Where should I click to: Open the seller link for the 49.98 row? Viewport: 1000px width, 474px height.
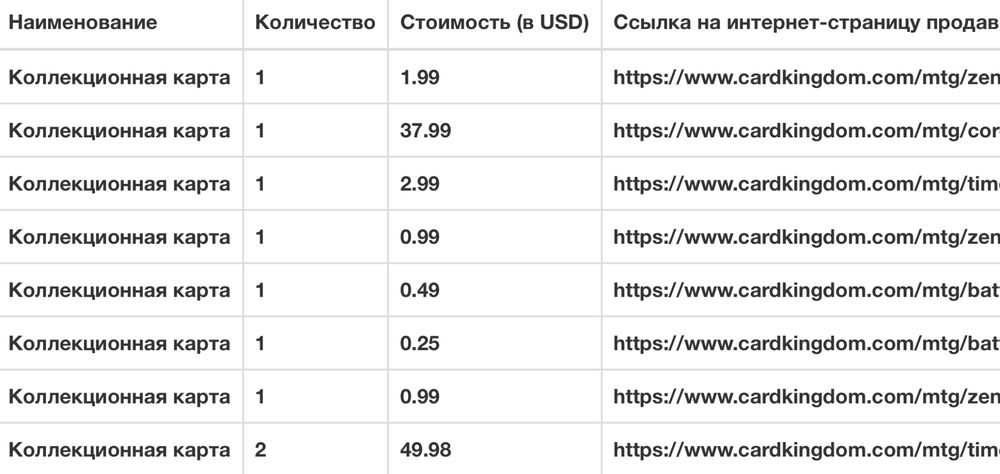(x=805, y=450)
